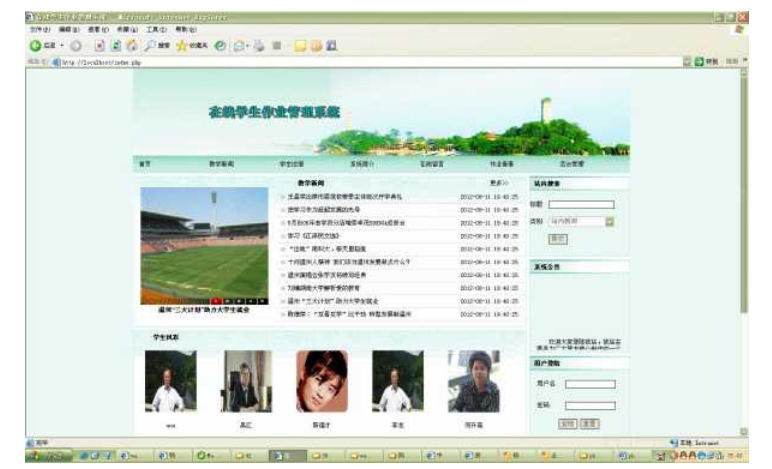Expand the search category dropdown
The image size is (772, 469).
(x=610, y=221)
